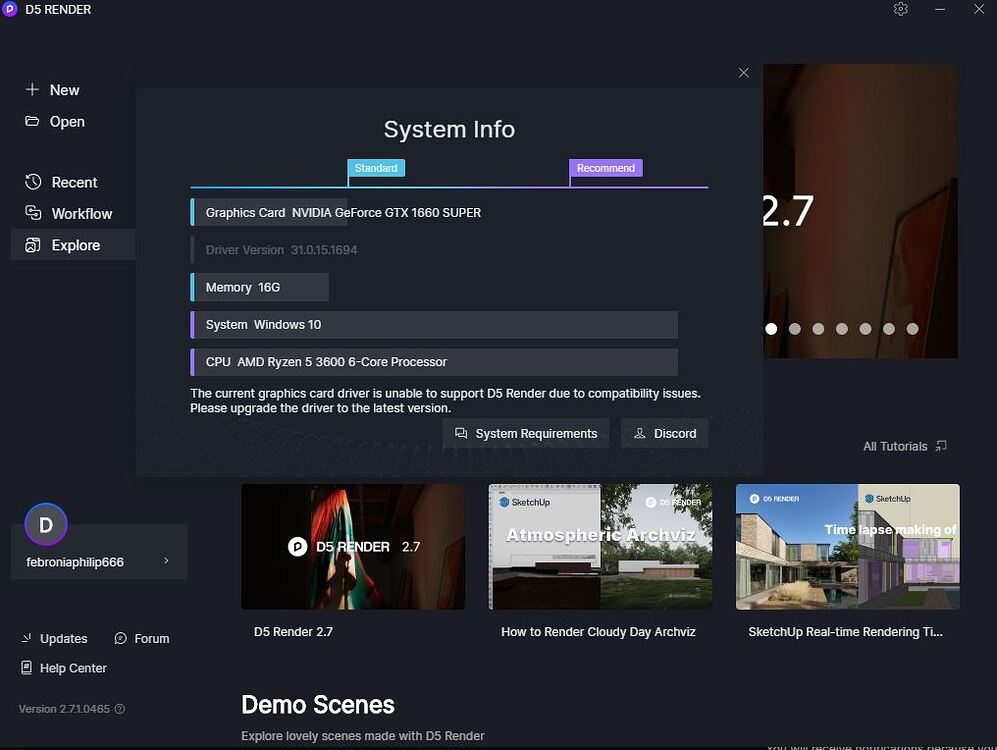Click the Standard requirement marker

(x=376, y=168)
